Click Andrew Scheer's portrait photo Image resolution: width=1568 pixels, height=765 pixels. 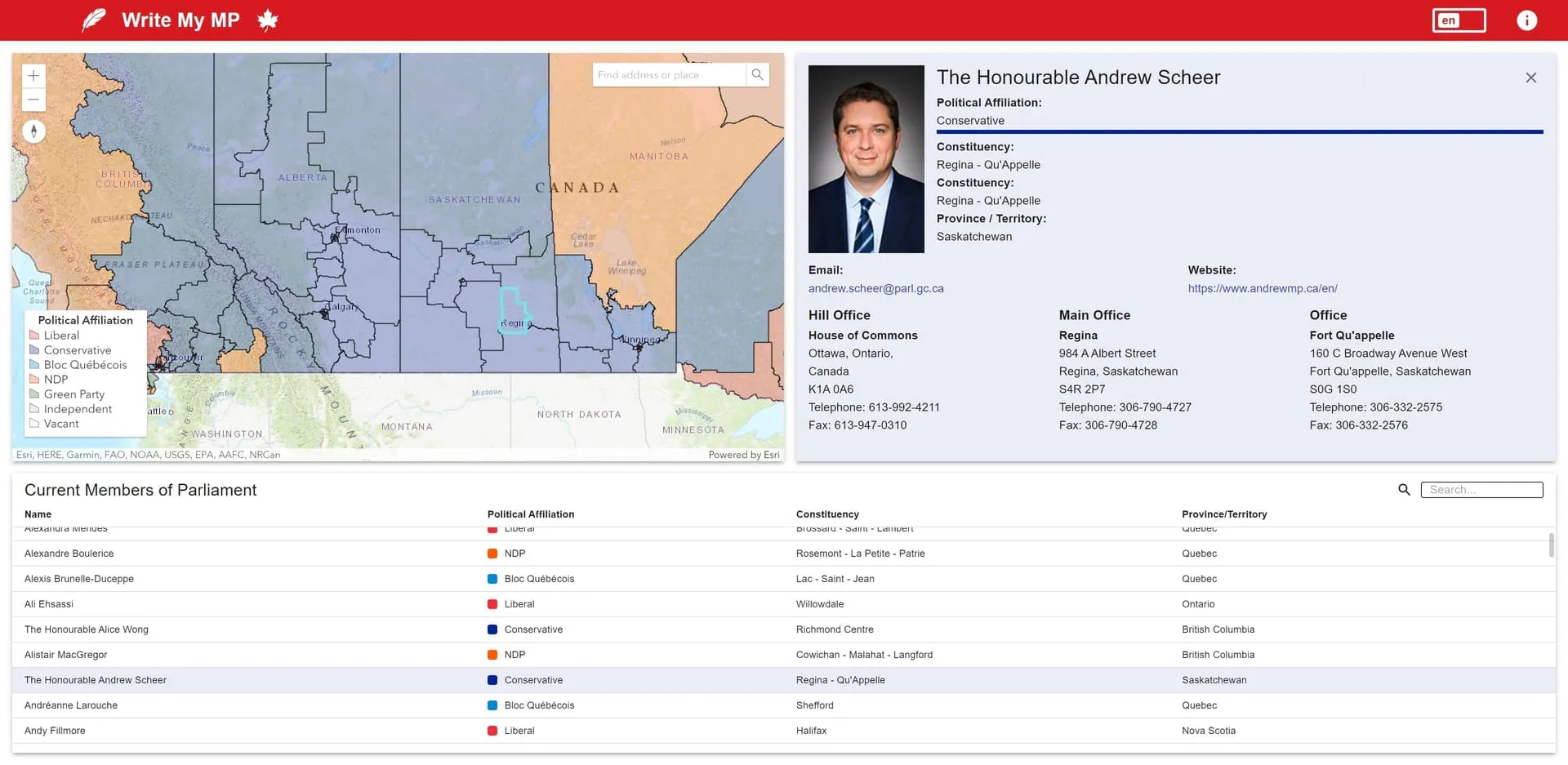tap(866, 159)
